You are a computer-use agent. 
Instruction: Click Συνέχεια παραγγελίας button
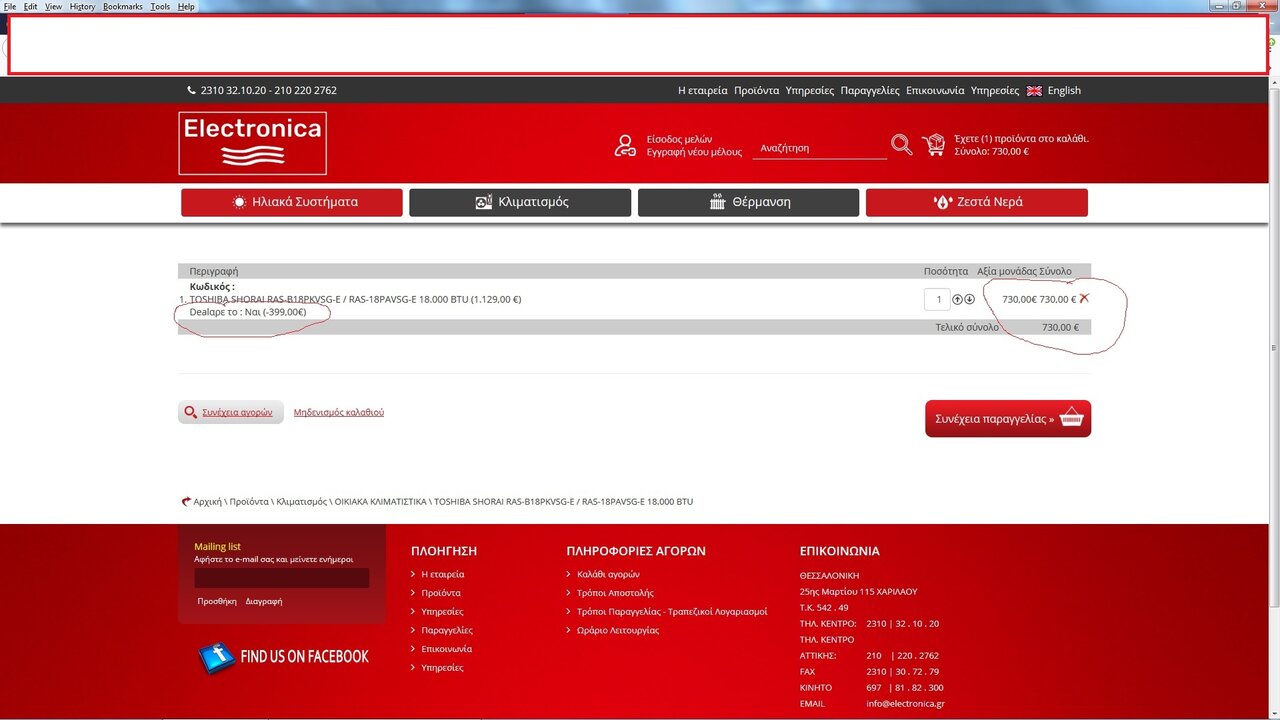1008,419
